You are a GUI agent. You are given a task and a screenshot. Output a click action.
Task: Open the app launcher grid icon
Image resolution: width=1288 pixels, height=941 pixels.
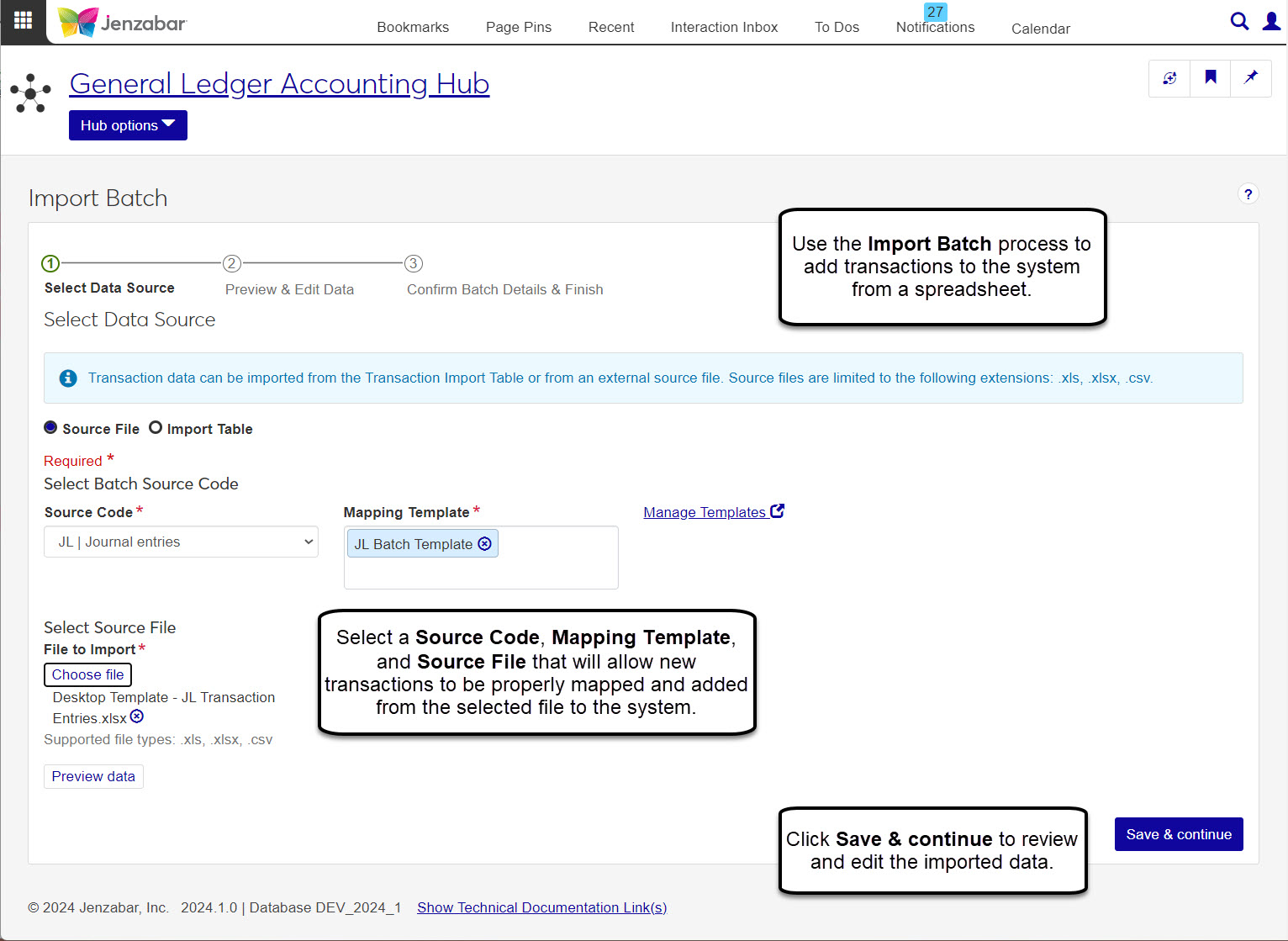pyautogui.click(x=23, y=20)
